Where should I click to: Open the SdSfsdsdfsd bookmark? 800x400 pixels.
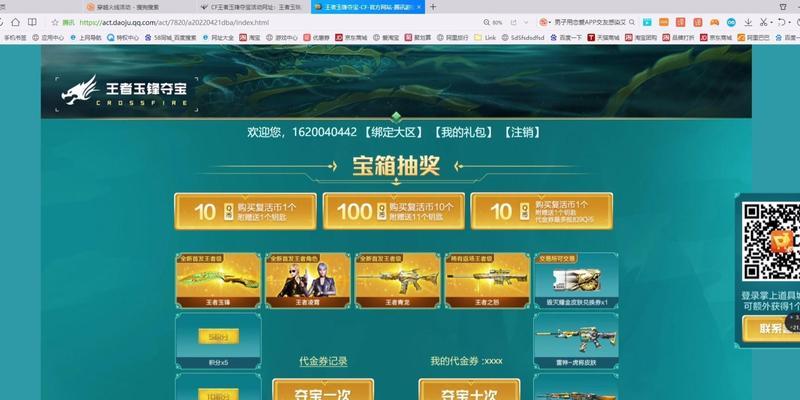(523, 38)
